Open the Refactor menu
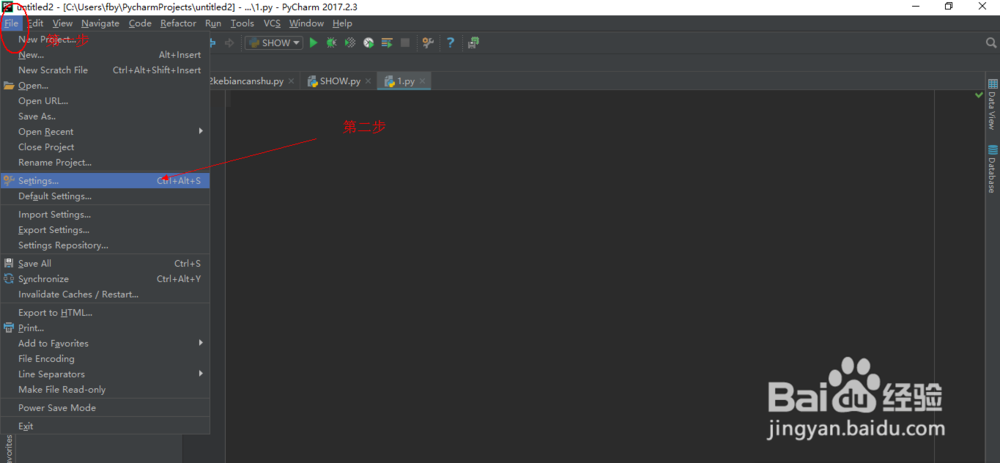Screen dimensions: 1000x463 (x=179, y=24)
